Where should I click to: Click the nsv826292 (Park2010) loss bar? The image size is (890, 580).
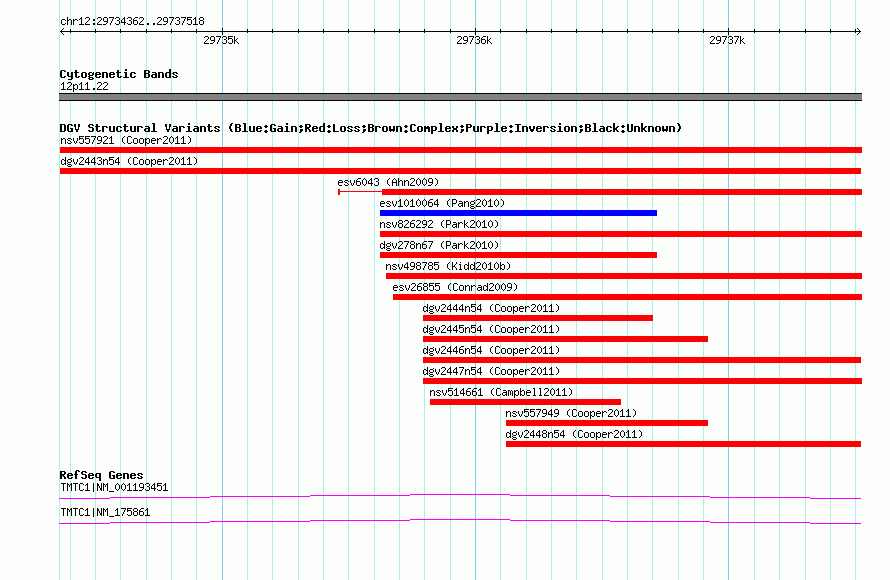tap(620, 234)
